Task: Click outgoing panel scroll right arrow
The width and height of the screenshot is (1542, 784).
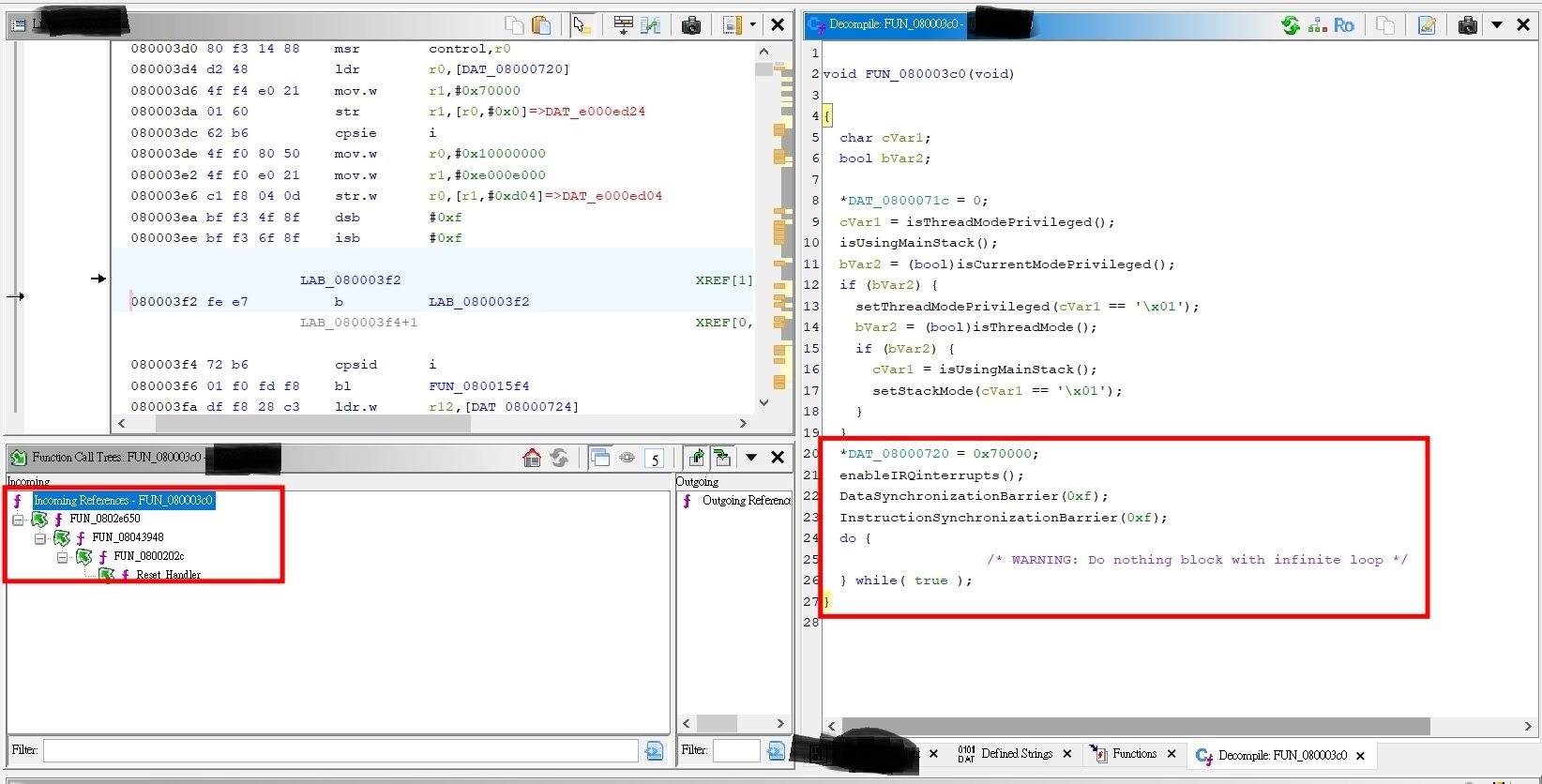Action: point(780,724)
